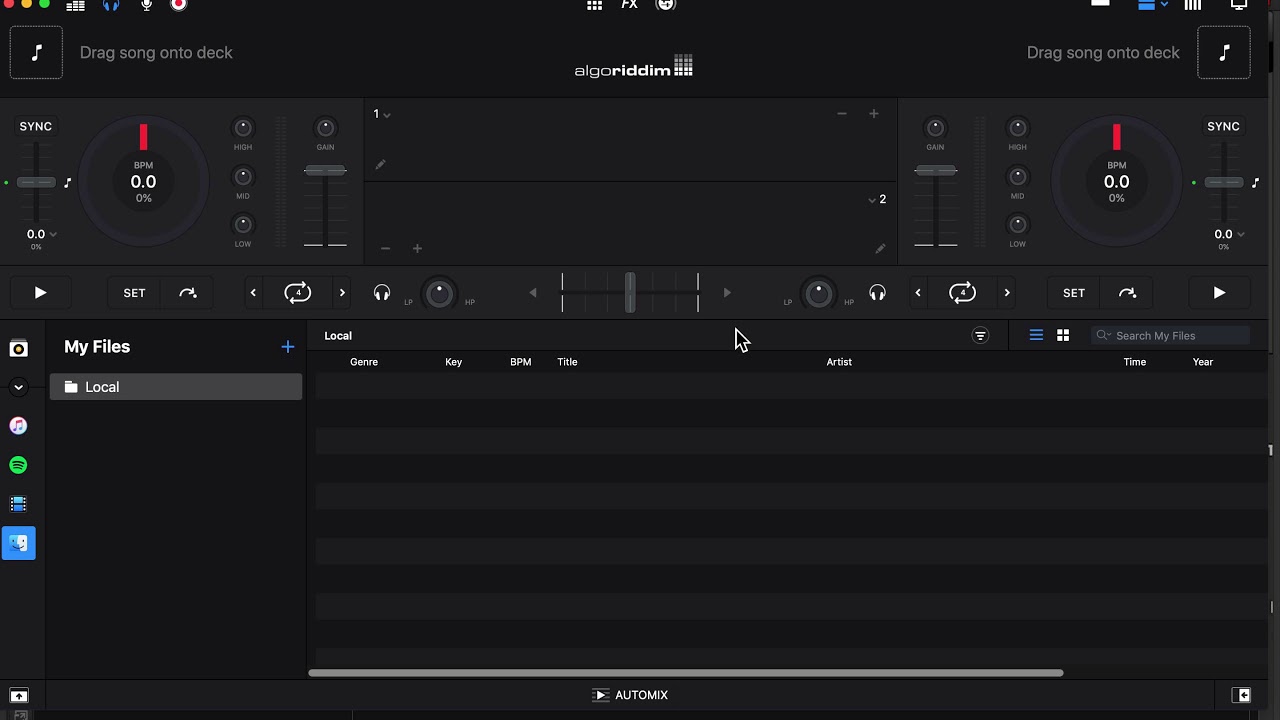Enable SYNC on left deck
This screenshot has width=1280, height=720.
tap(36, 126)
